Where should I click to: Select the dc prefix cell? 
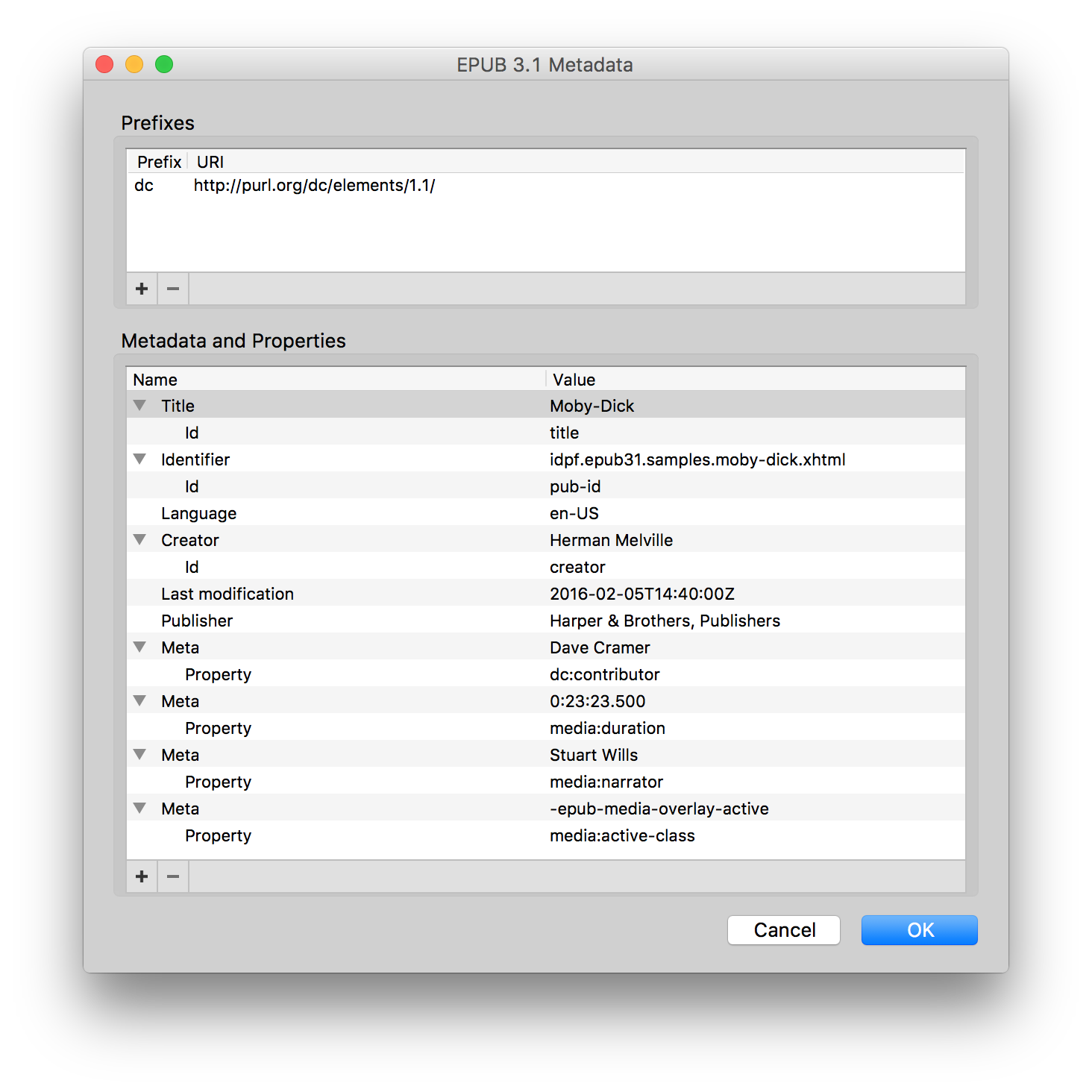pos(144,185)
